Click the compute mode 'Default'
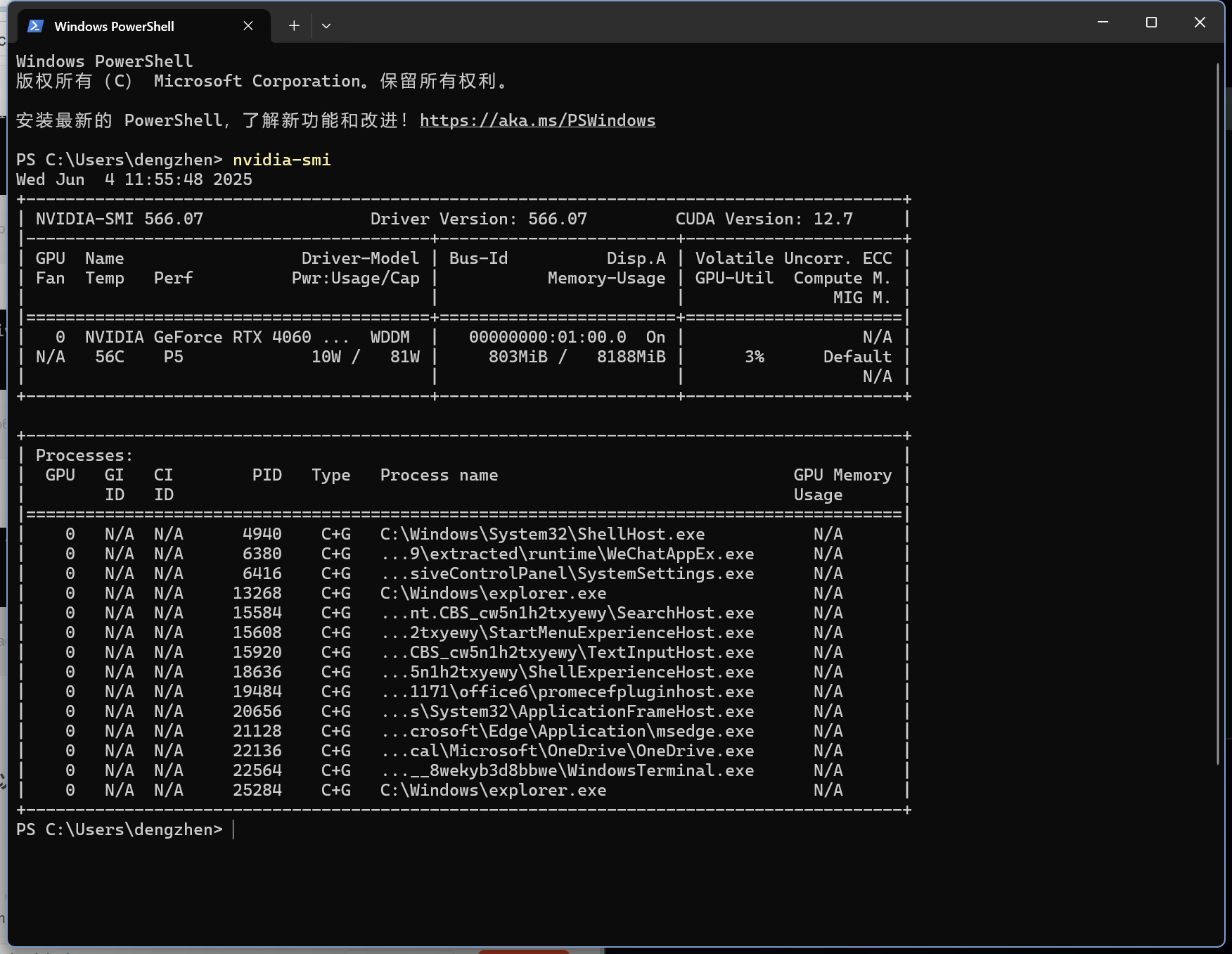The image size is (1232, 954). pyautogui.click(x=858, y=357)
